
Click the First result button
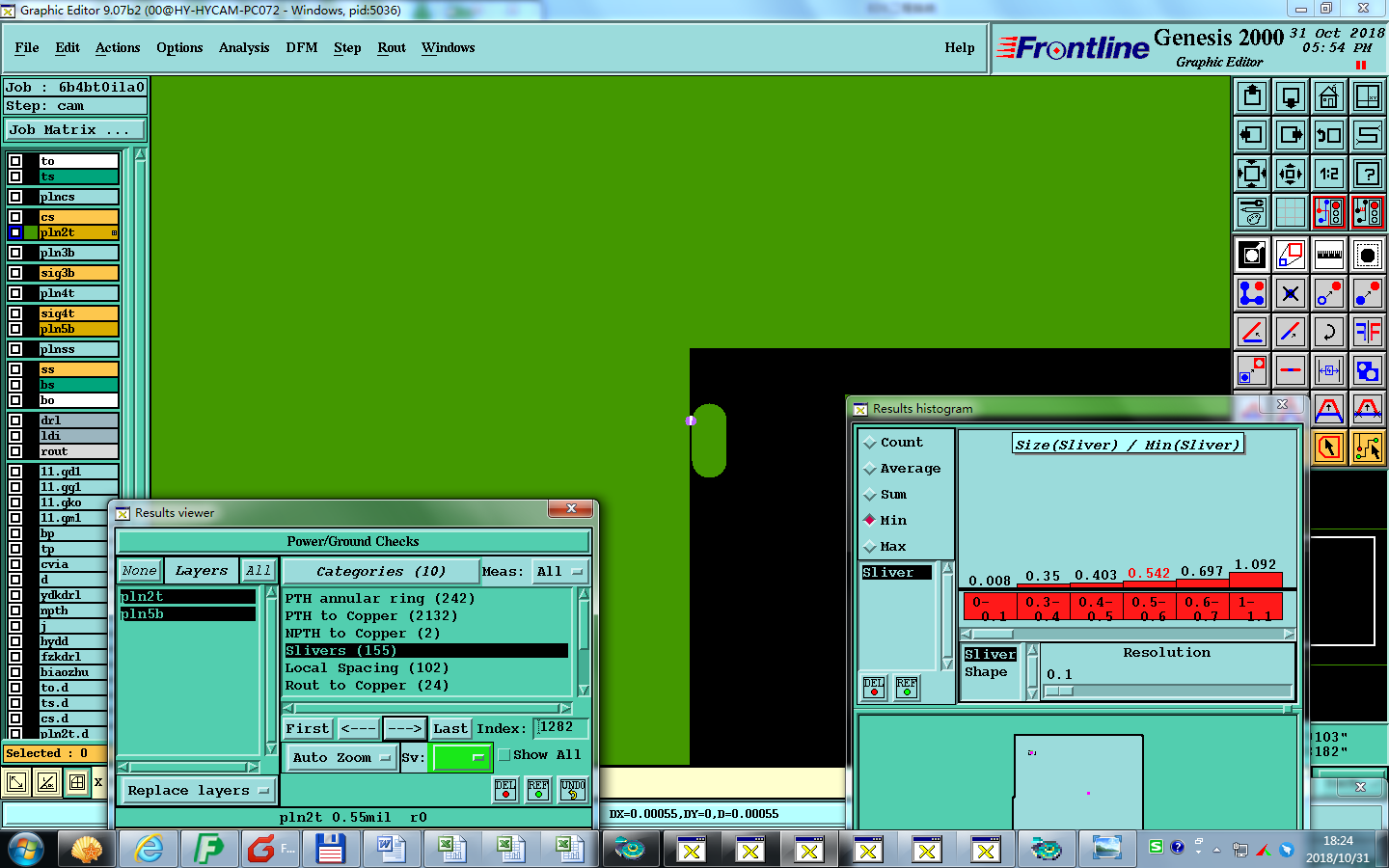tap(308, 729)
